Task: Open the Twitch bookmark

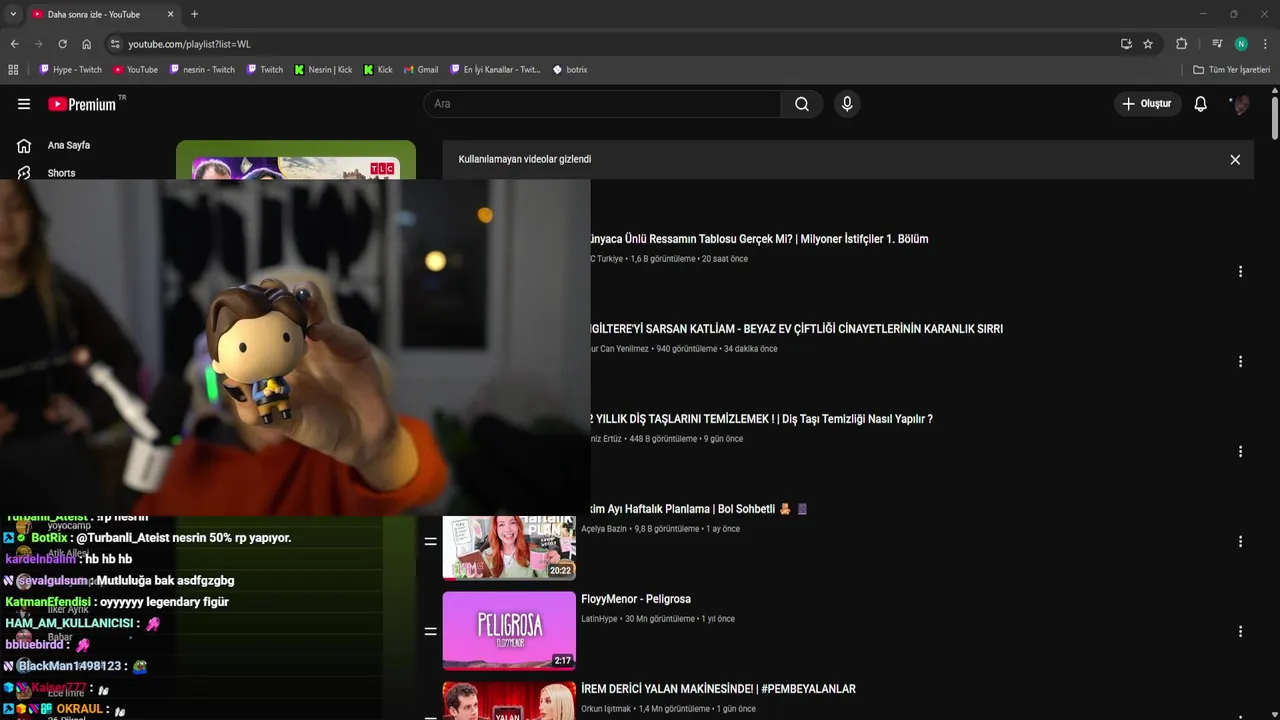Action: pos(264,70)
